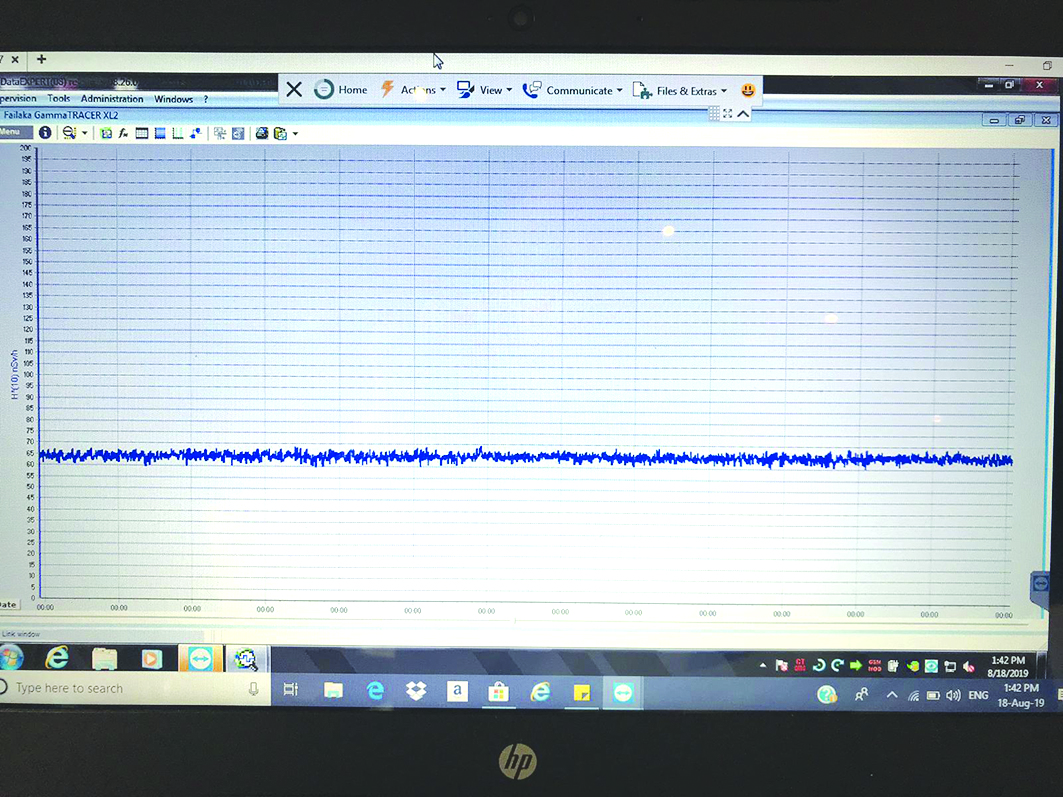1063x797 pixels.
Task: Click the magnifier zoom tool icon
Action: point(69,132)
